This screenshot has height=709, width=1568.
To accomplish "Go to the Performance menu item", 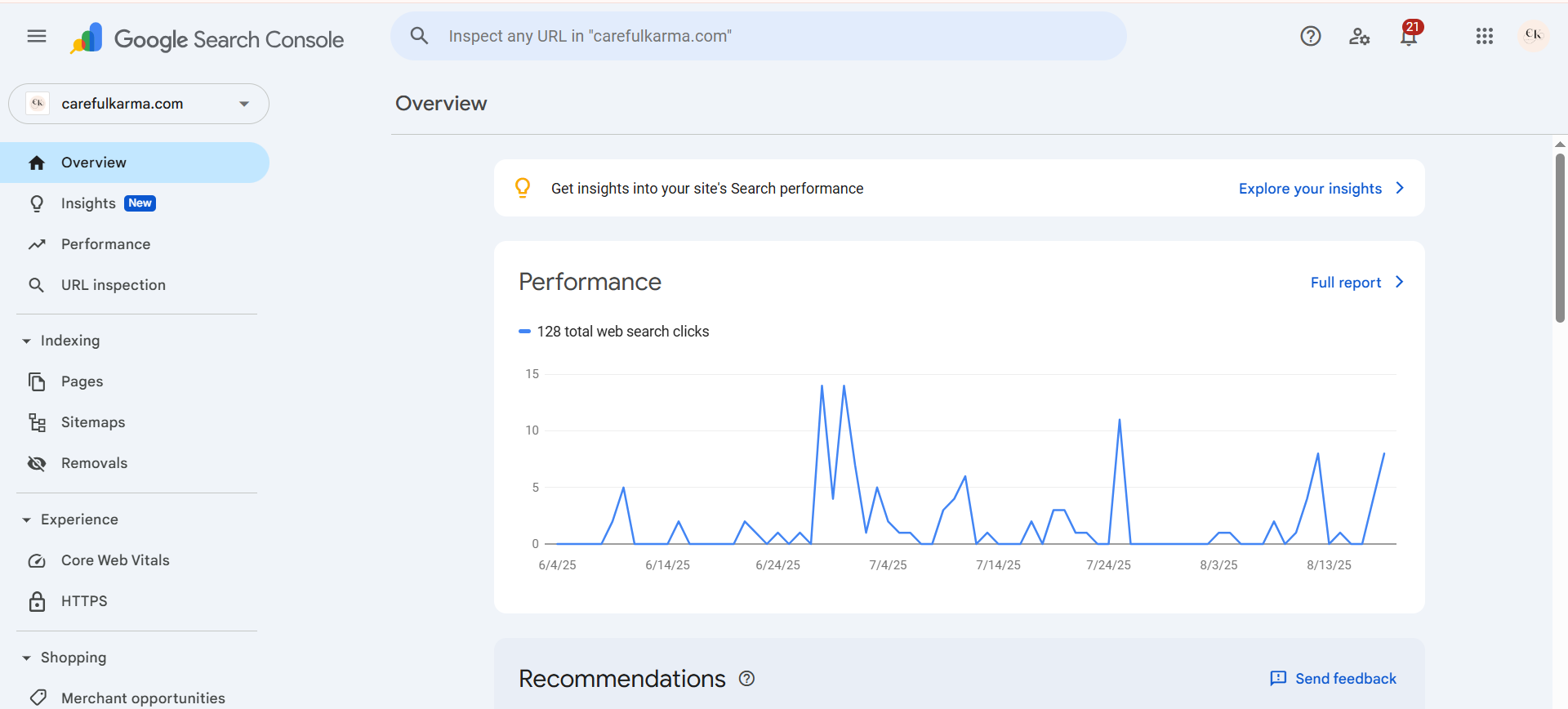I will click(105, 244).
